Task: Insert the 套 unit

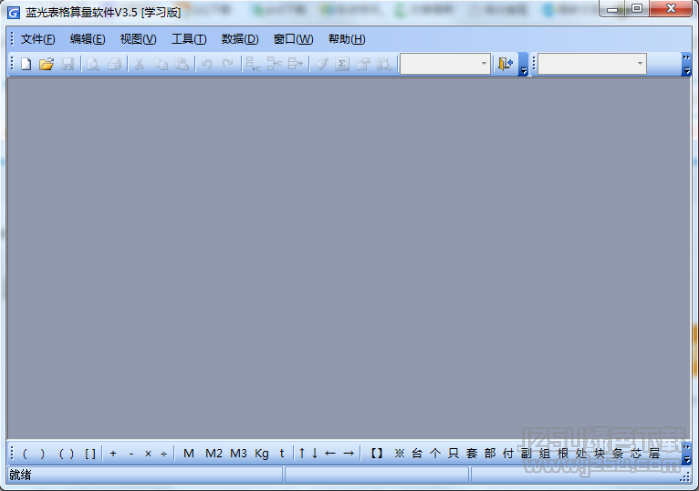Action: click(472, 454)
